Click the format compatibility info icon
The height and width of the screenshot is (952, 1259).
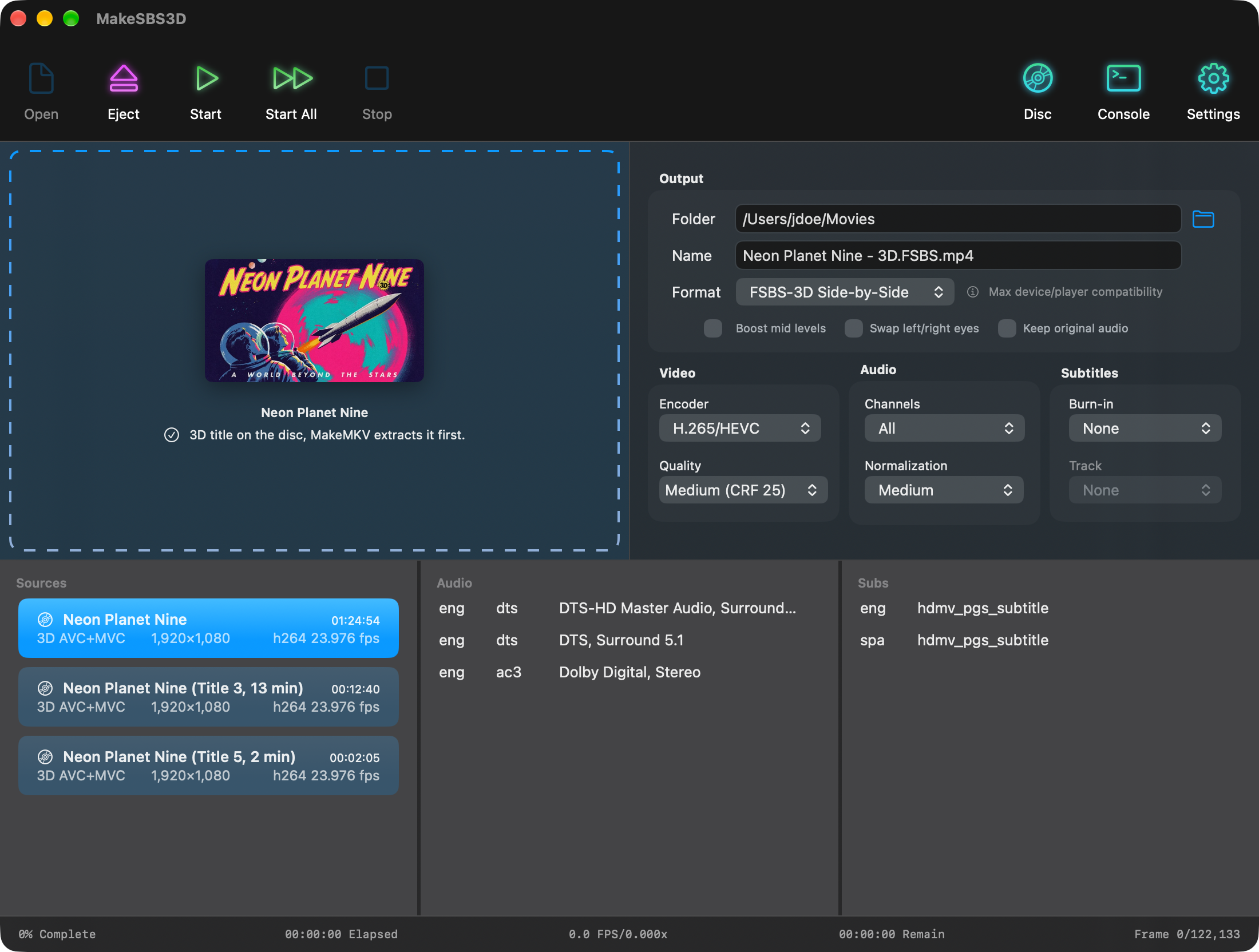[972, 292]
